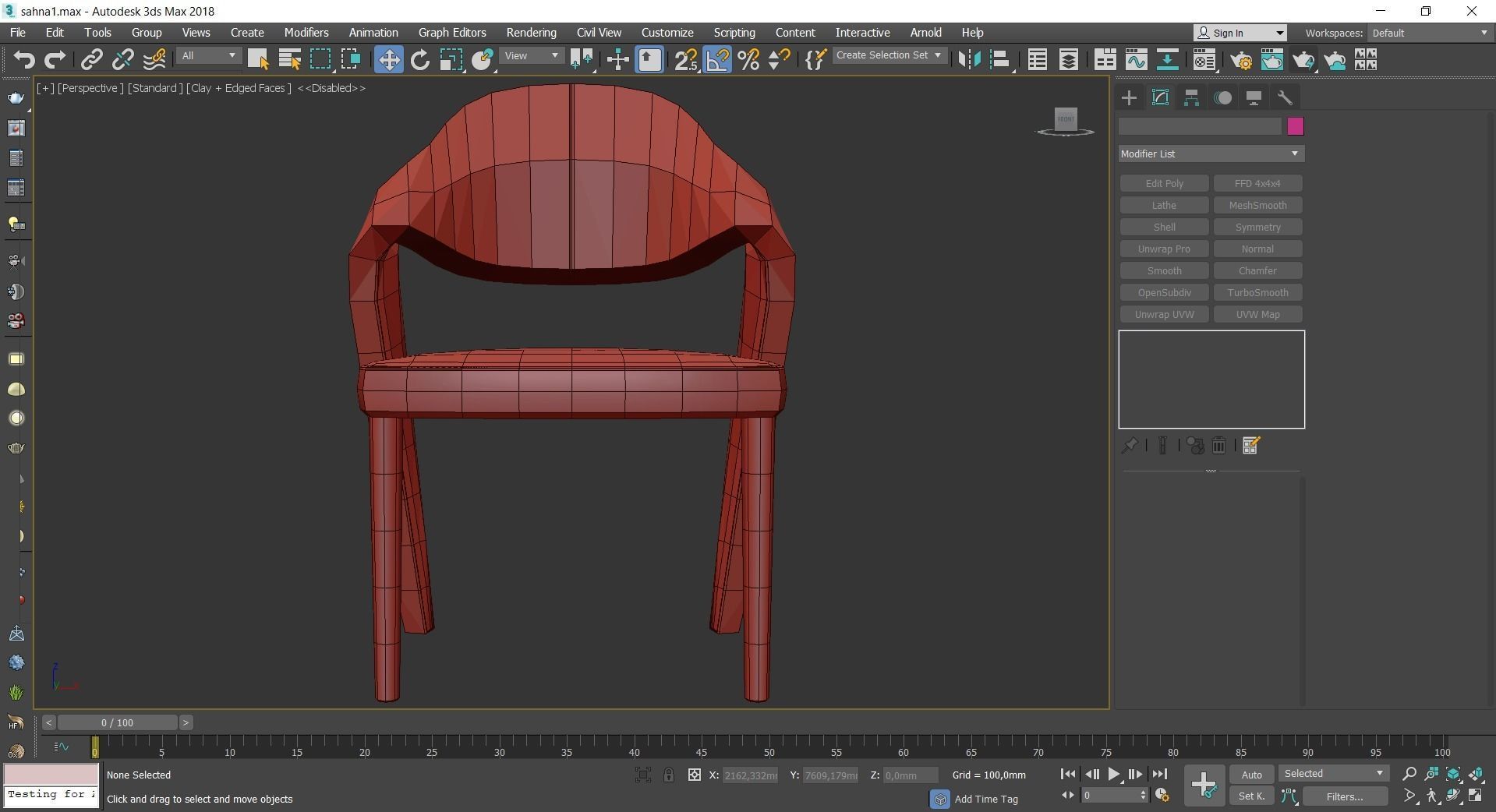Click the Align tool icon
Viewport: 1496px width, 812px height.
[x=1000, y=60]
